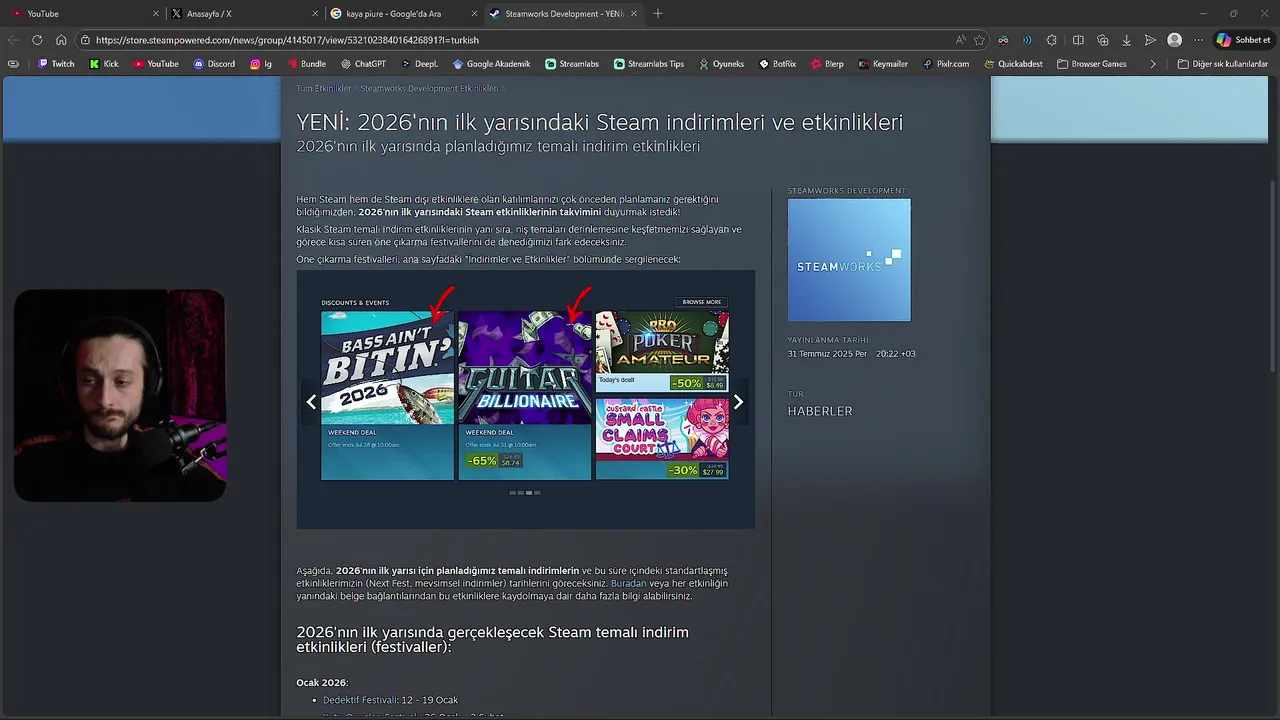
Task: Open DeepL bookmark
Action: coord(419,64)
